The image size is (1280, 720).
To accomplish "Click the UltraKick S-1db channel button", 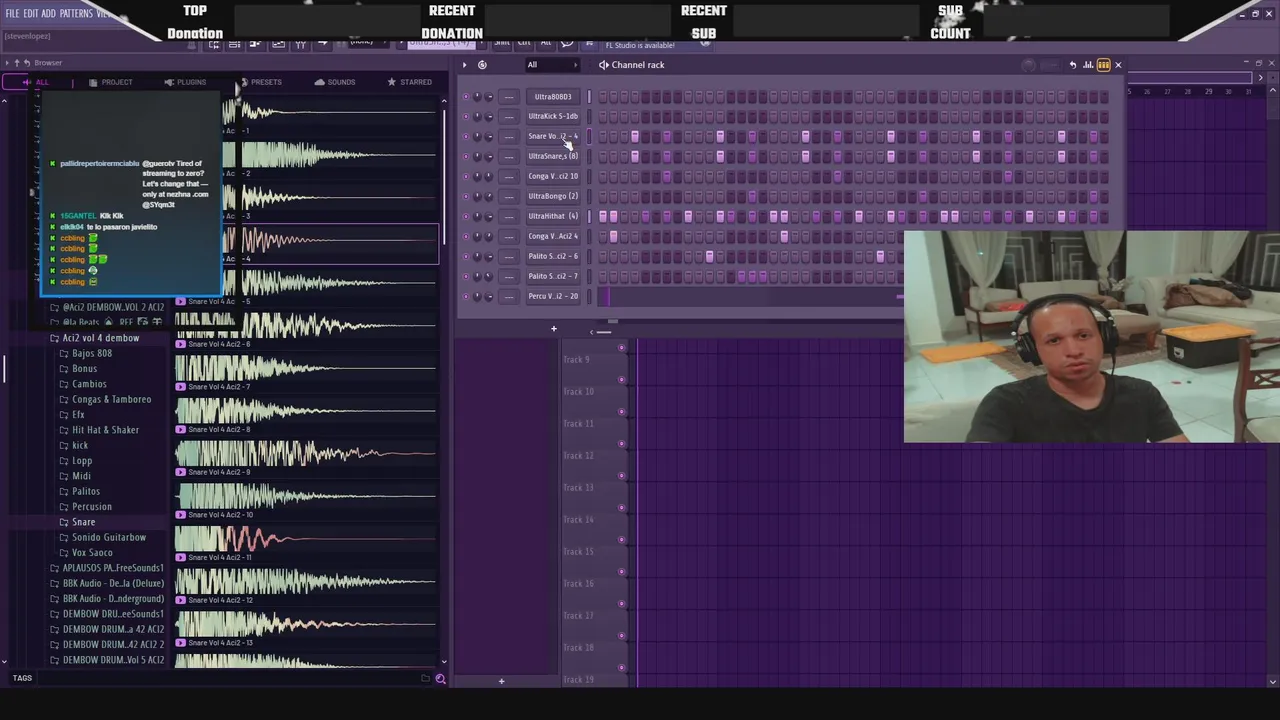I will [553, 117].
